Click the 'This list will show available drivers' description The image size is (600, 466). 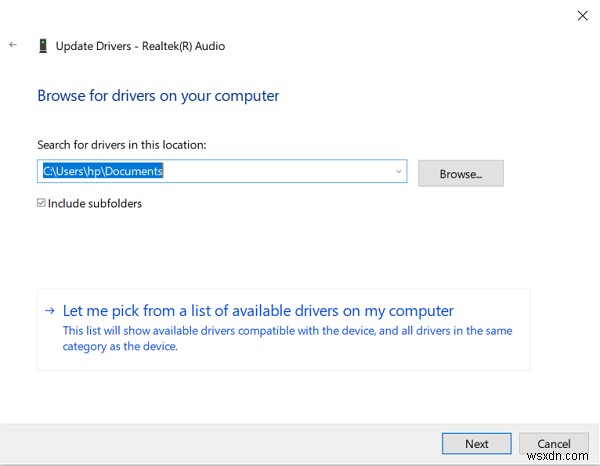[x=287, y=338]
